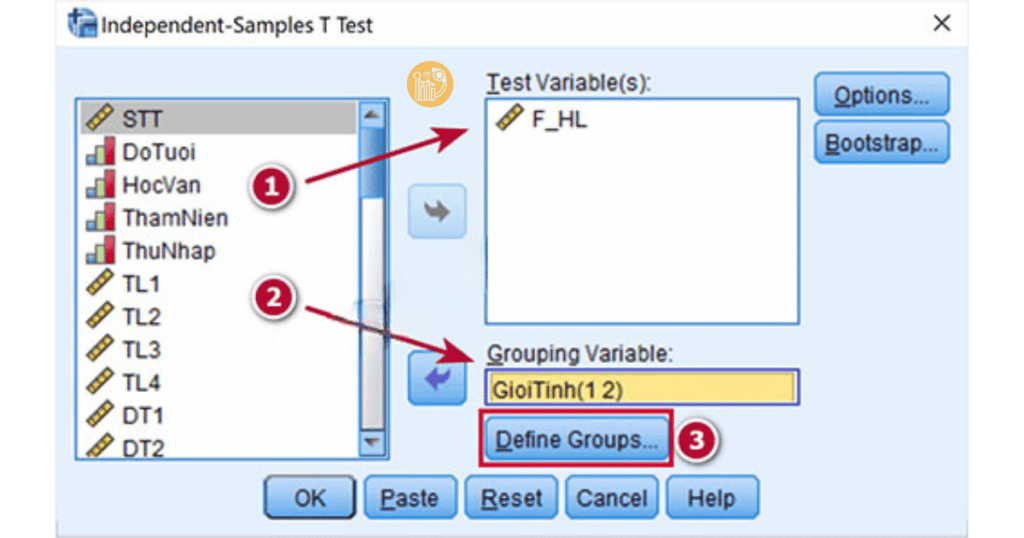This screenshot has height=538, width=1024.
Task: Open Help for this dialog
Action: (712, 498)
